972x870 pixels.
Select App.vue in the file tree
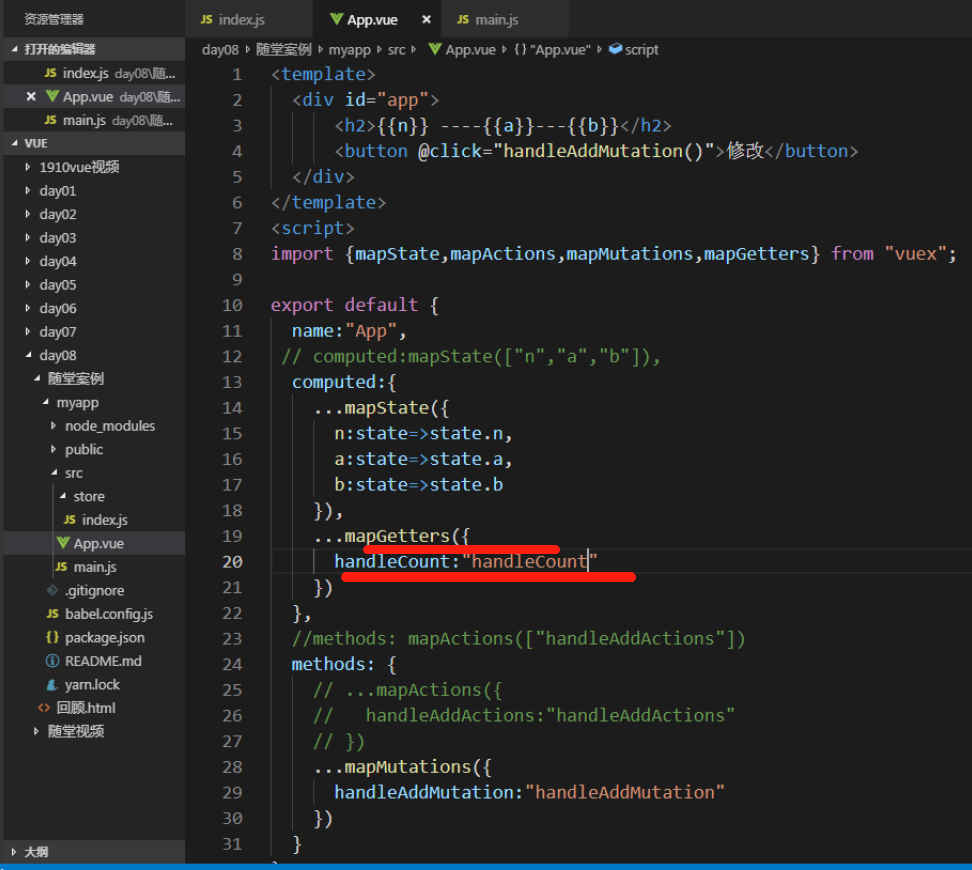pos(94,543)
